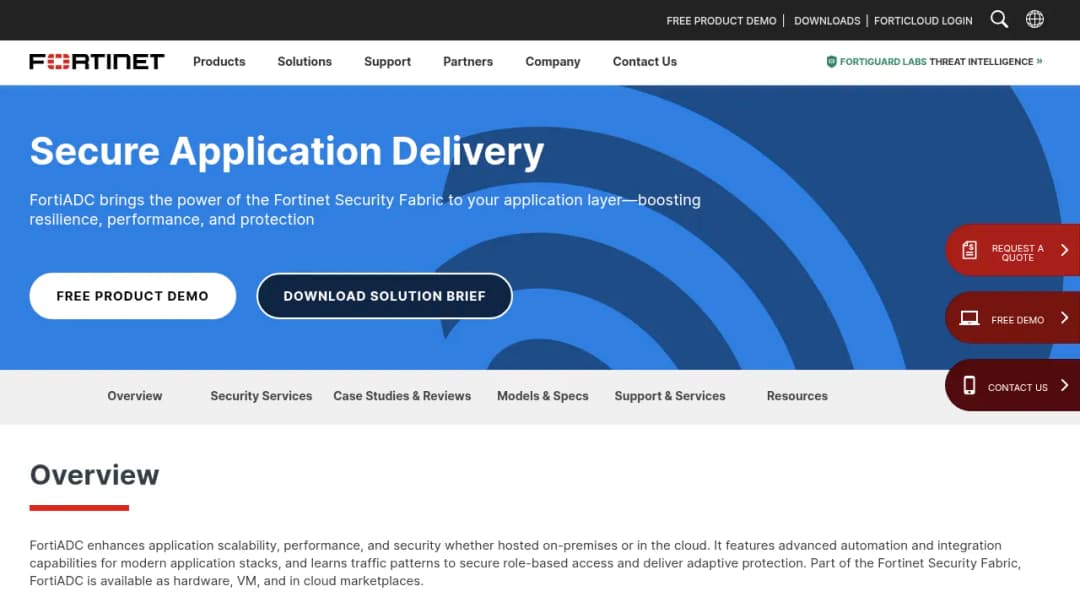Click the Download Solution Brief button
Image resolution: width=1080 pixels, height=608 pixels.
[384, 296]
